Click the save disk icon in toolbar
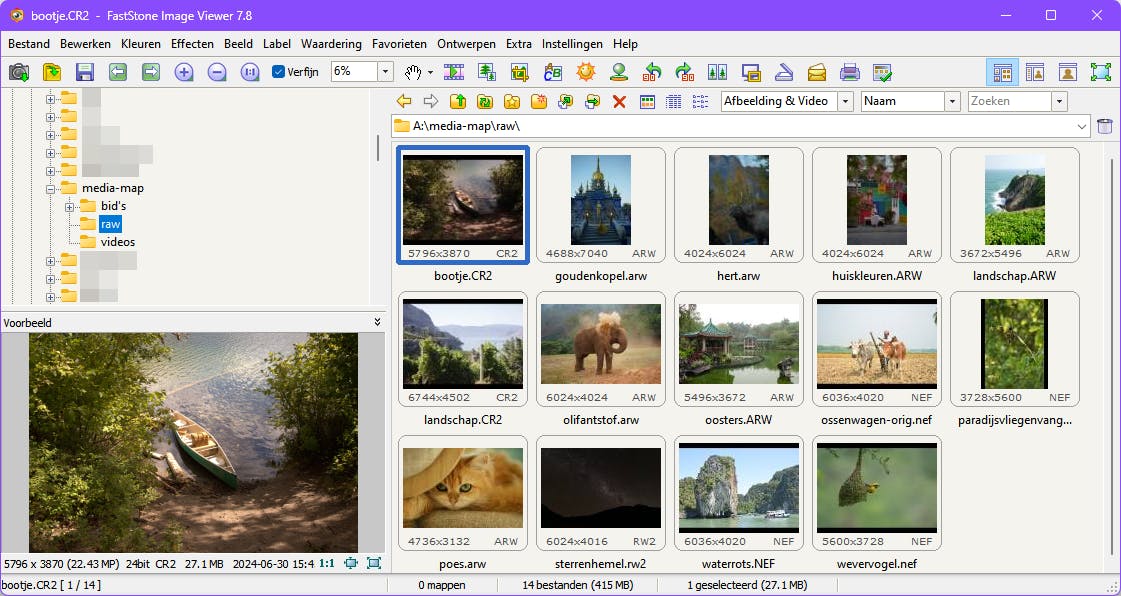Viewport: 1121px width, 596px height. 84,72
